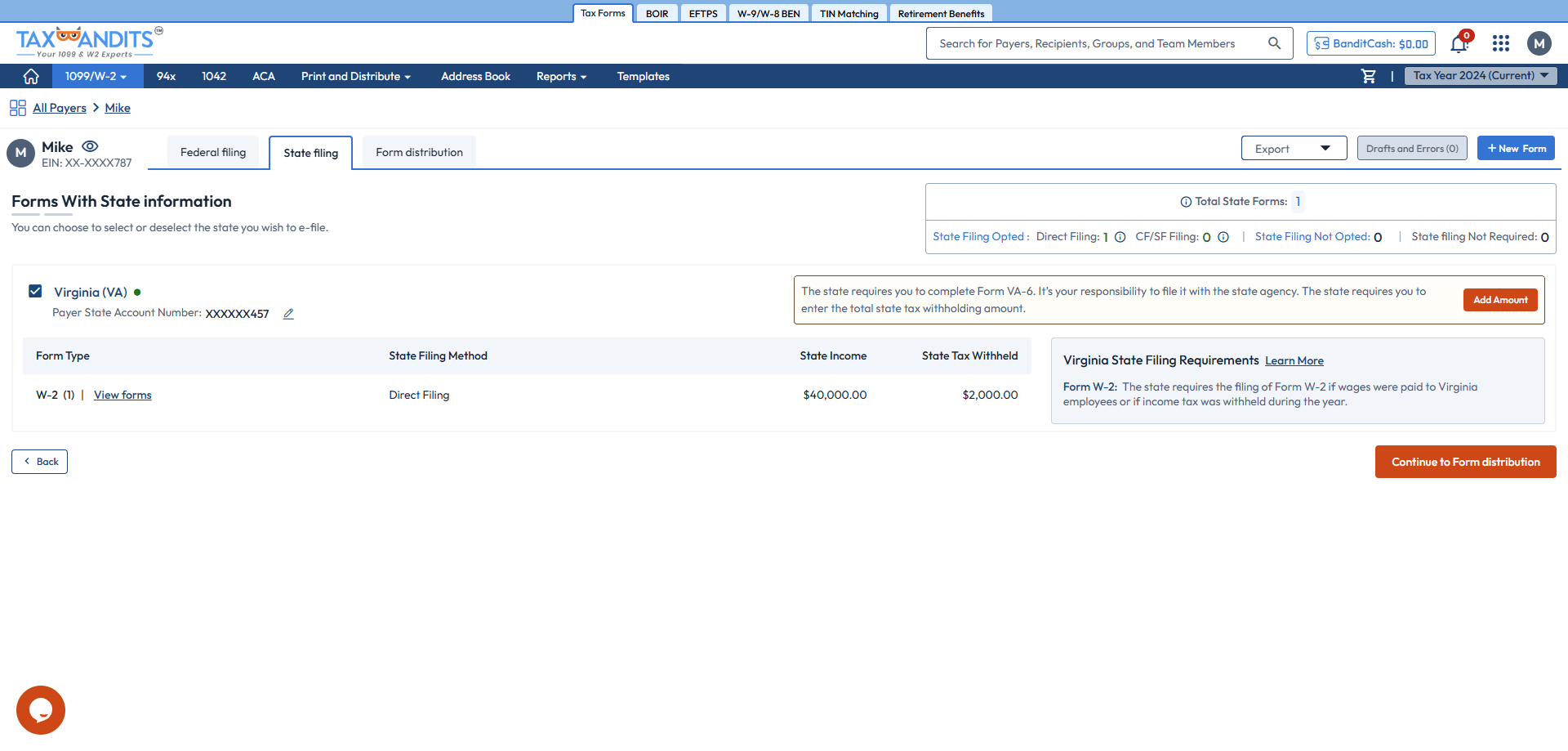Image resolution: width=1568 pixels, height=751 pixels.
Task: Click the EIN: XX-XXXX787 text
Action: pyautogui.click(x=87, y=163)
